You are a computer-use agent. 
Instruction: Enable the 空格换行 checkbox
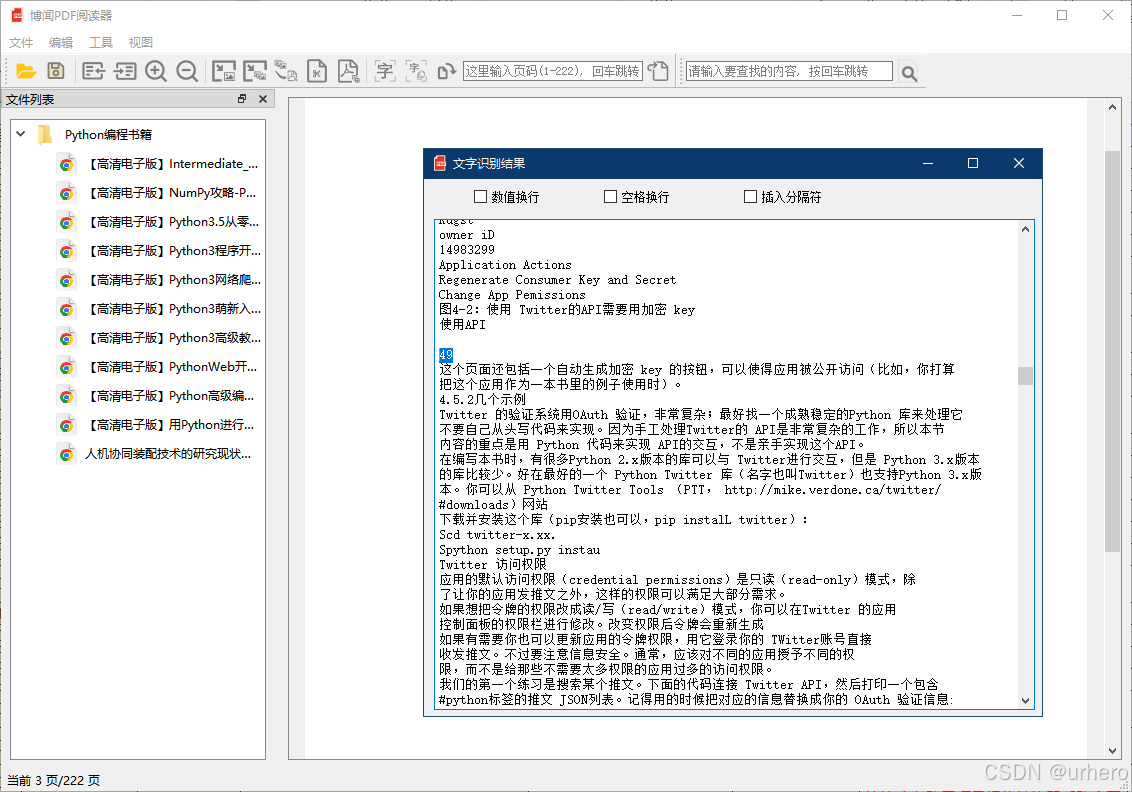(610, 196)
